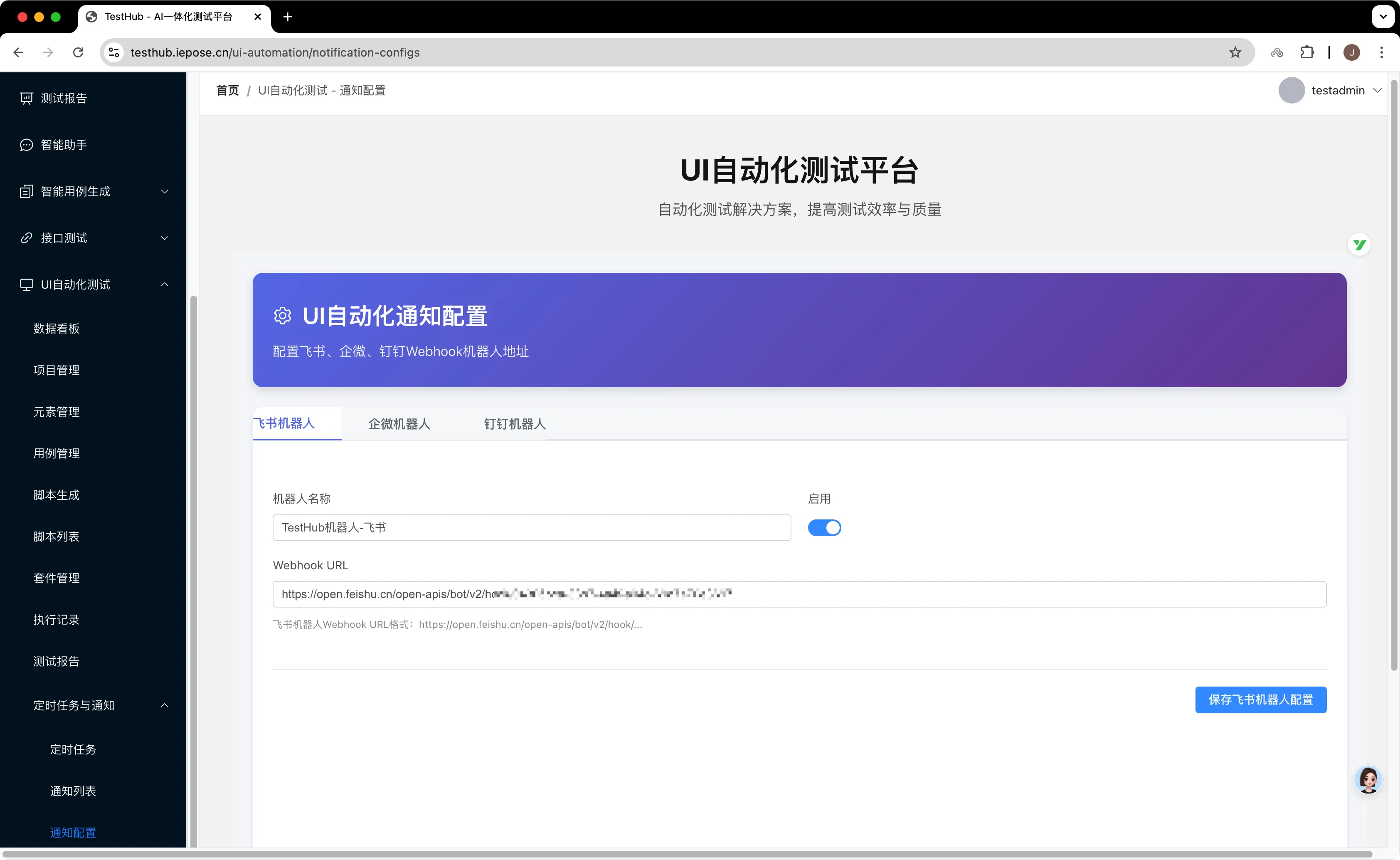Collapse the 定时任务与通知 submenu
Screen dimensions: 1400x860
[165, 705]
